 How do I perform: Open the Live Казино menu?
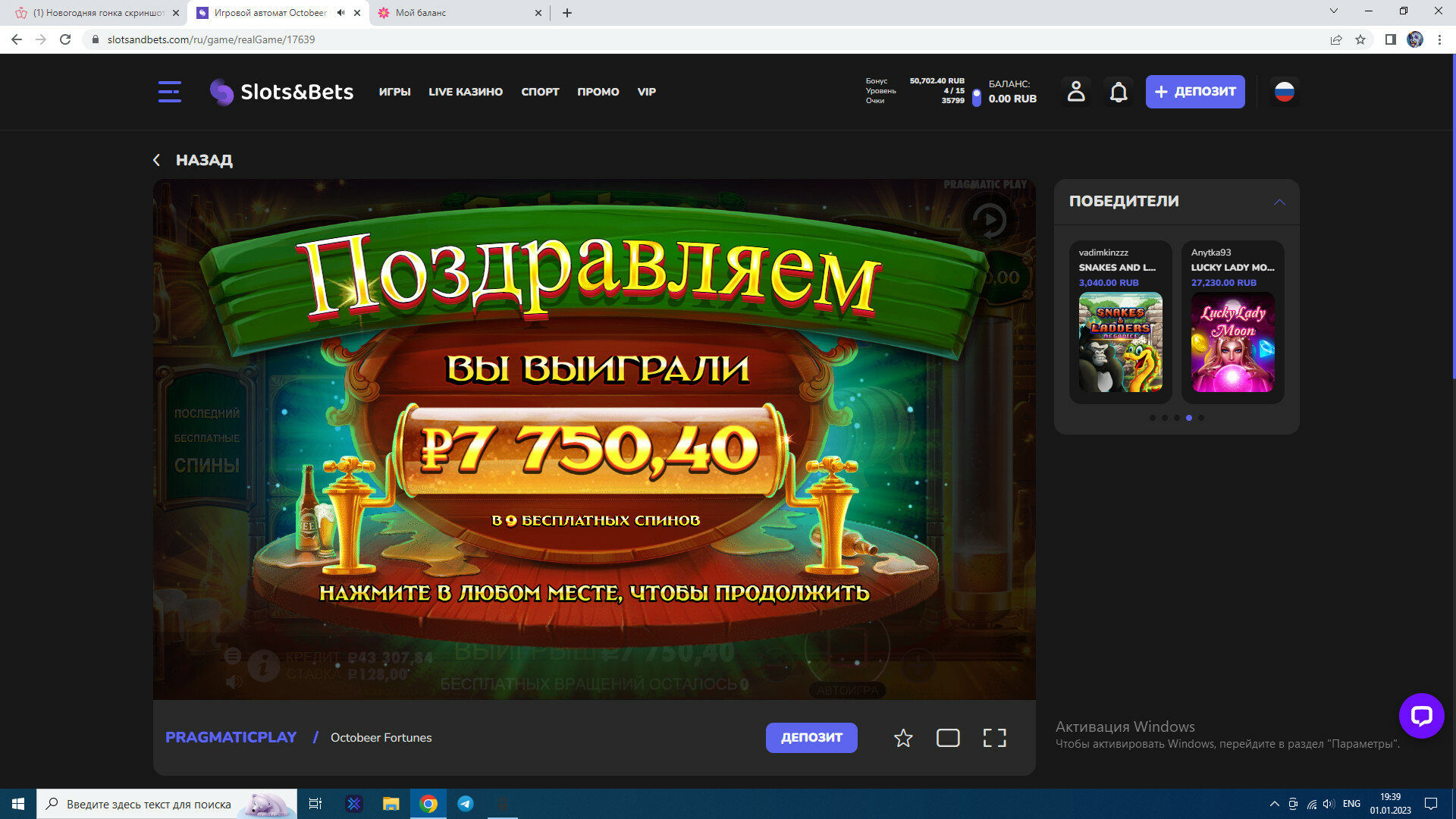pyautogui.click(x=465, y=92)
